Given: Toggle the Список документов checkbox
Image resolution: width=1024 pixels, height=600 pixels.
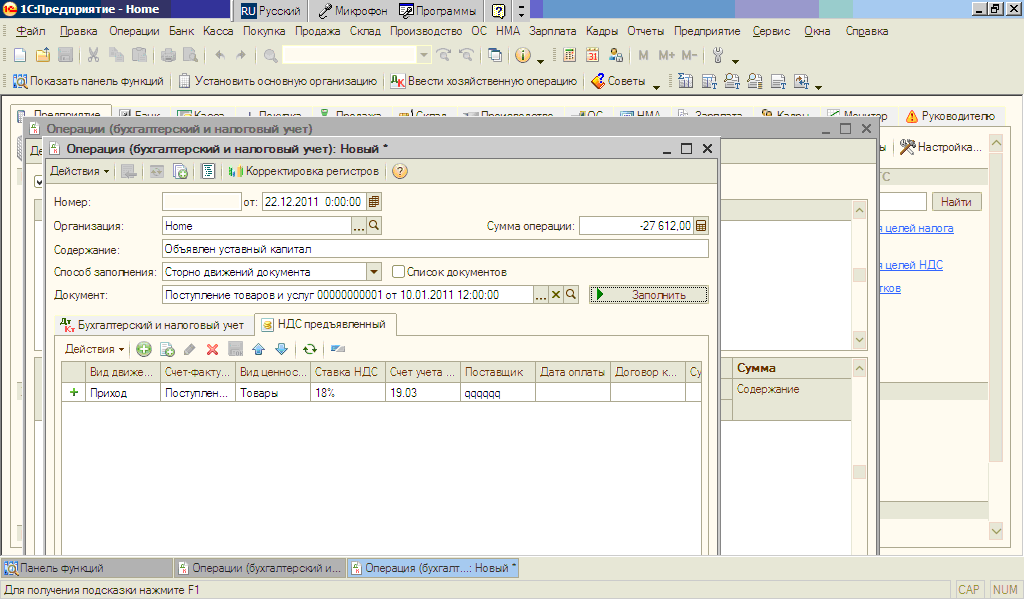Looking at the screenshot, I should click(x=398, y=272).
